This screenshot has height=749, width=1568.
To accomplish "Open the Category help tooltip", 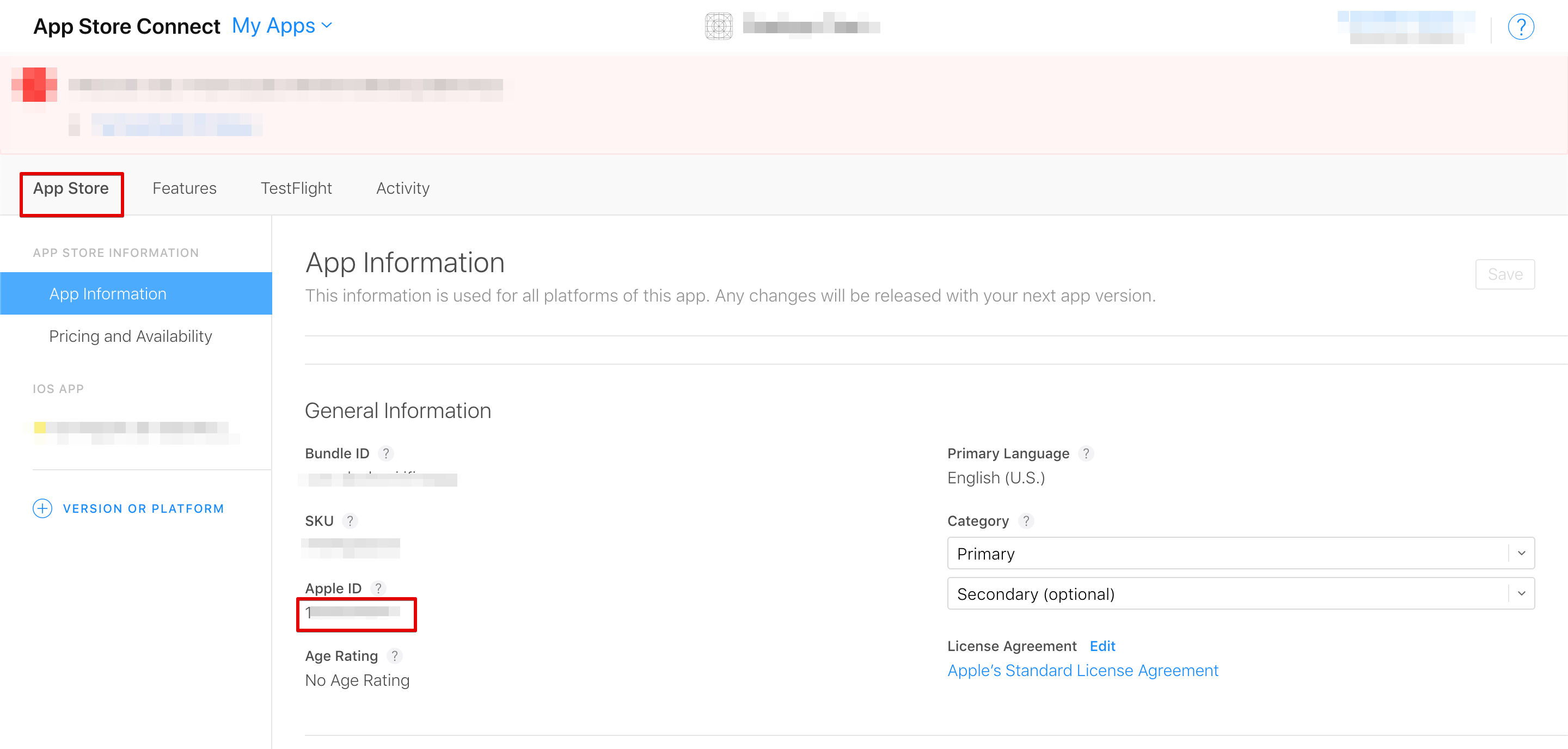I will pos(1026,521).
